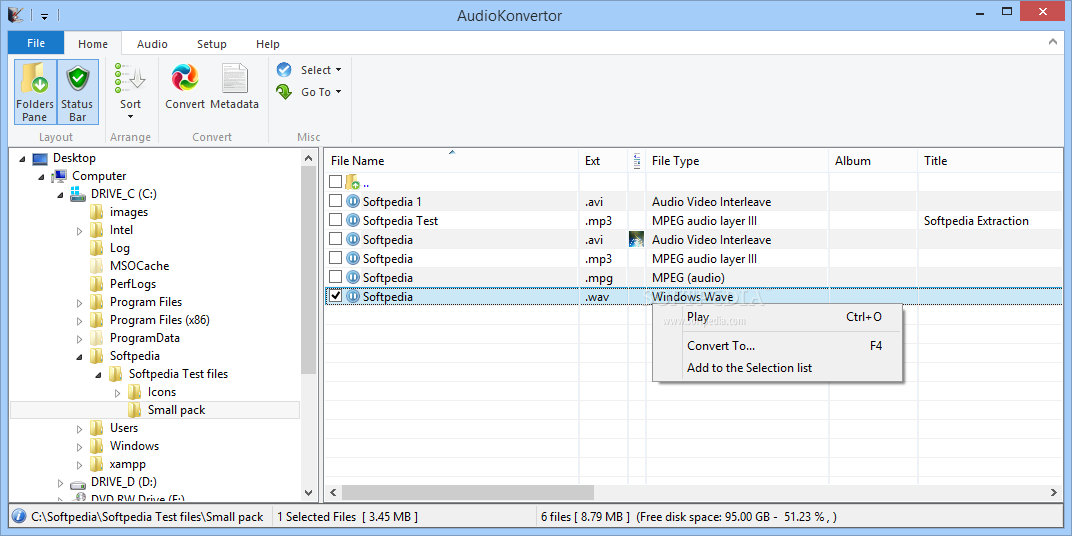This screenshot has height=536, width=1072.
Task: Select the MSOCache folder in tree
Action: [x=139, y=266]
